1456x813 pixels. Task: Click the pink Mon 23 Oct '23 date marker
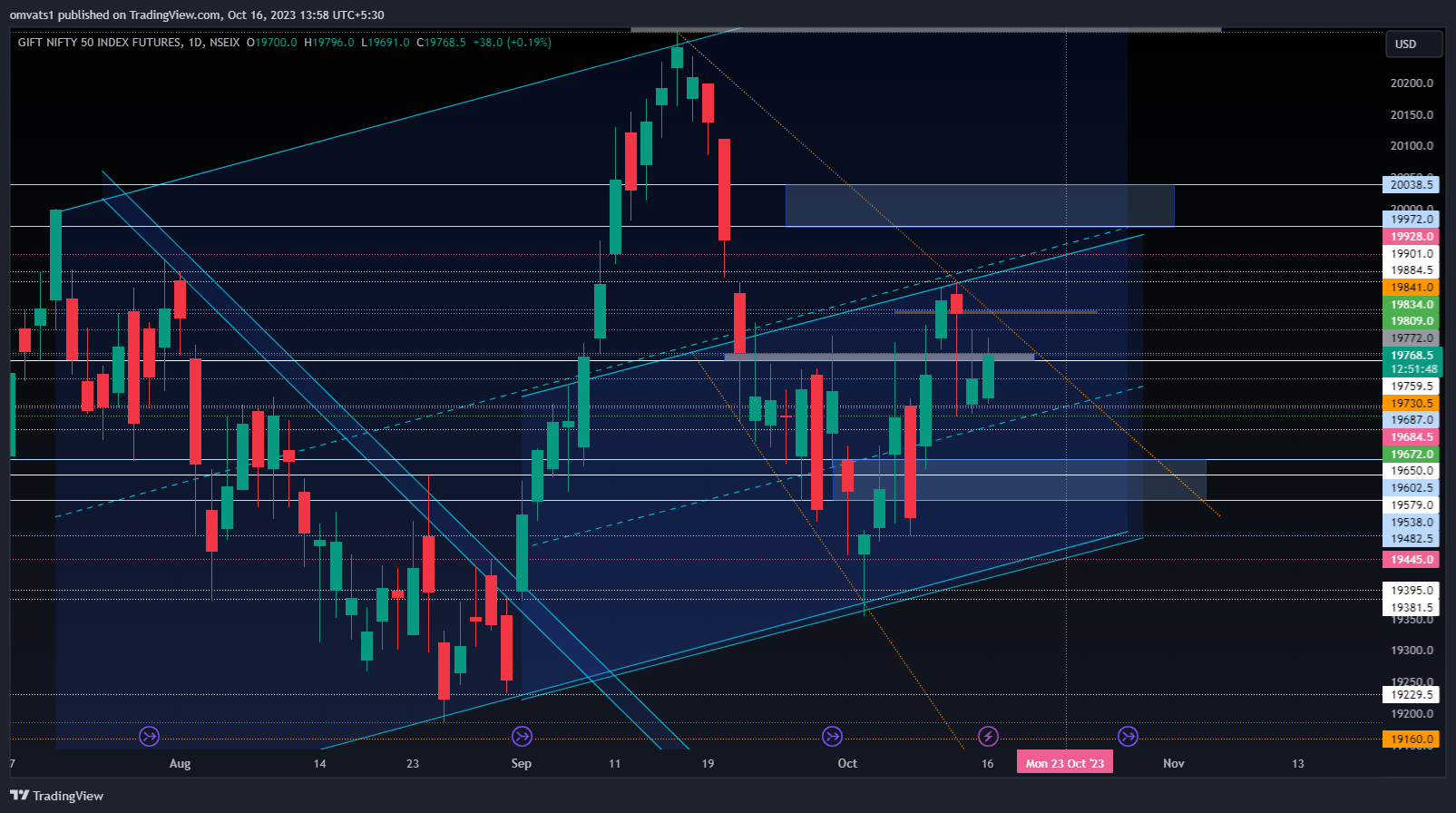coord(1065,763)
